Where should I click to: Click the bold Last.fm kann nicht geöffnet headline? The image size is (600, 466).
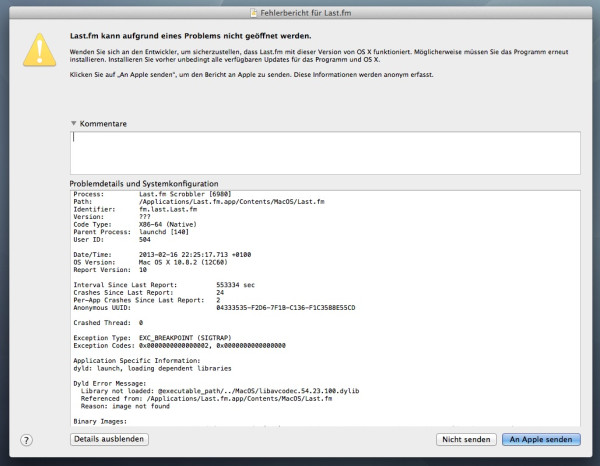191,36
